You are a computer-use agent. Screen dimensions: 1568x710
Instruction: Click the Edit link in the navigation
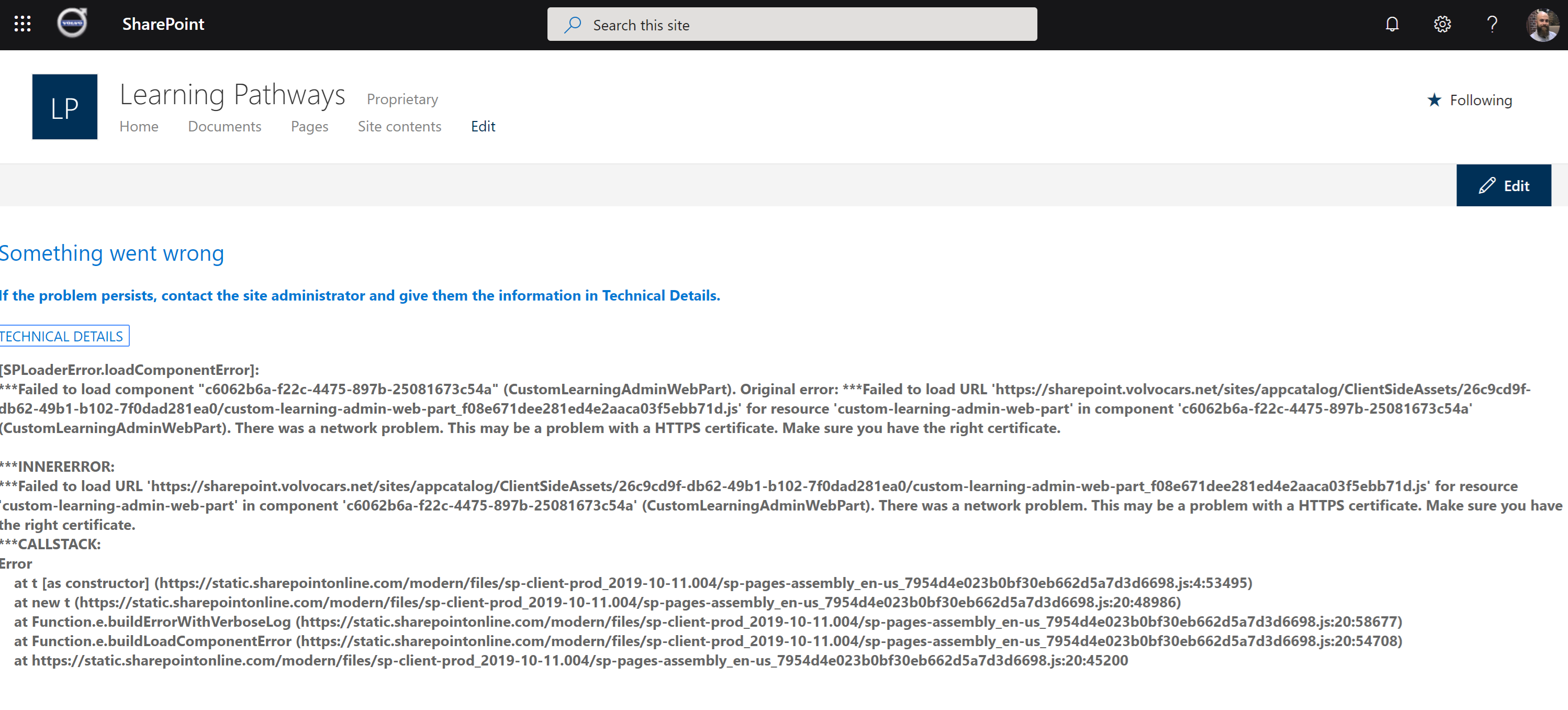tap(483, 127)
